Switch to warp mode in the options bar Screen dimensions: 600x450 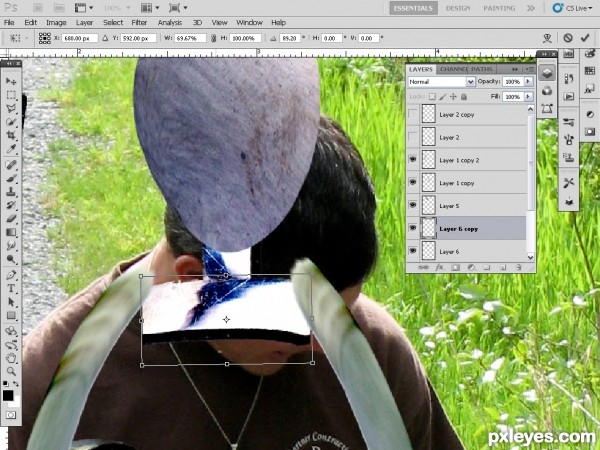[x=547, y=38]
